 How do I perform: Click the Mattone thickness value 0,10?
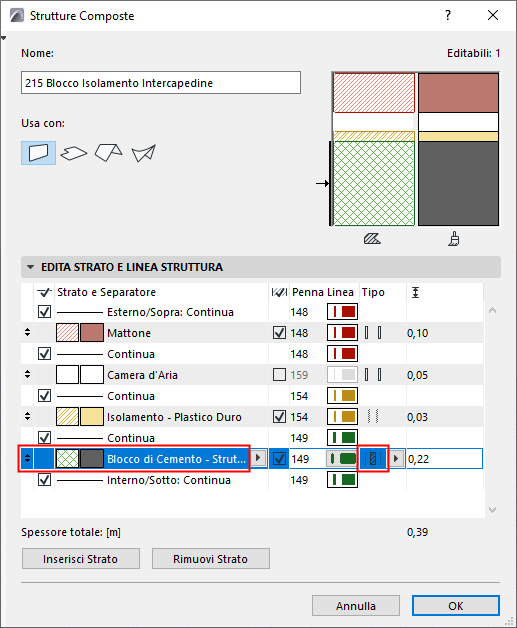[418, 333]
